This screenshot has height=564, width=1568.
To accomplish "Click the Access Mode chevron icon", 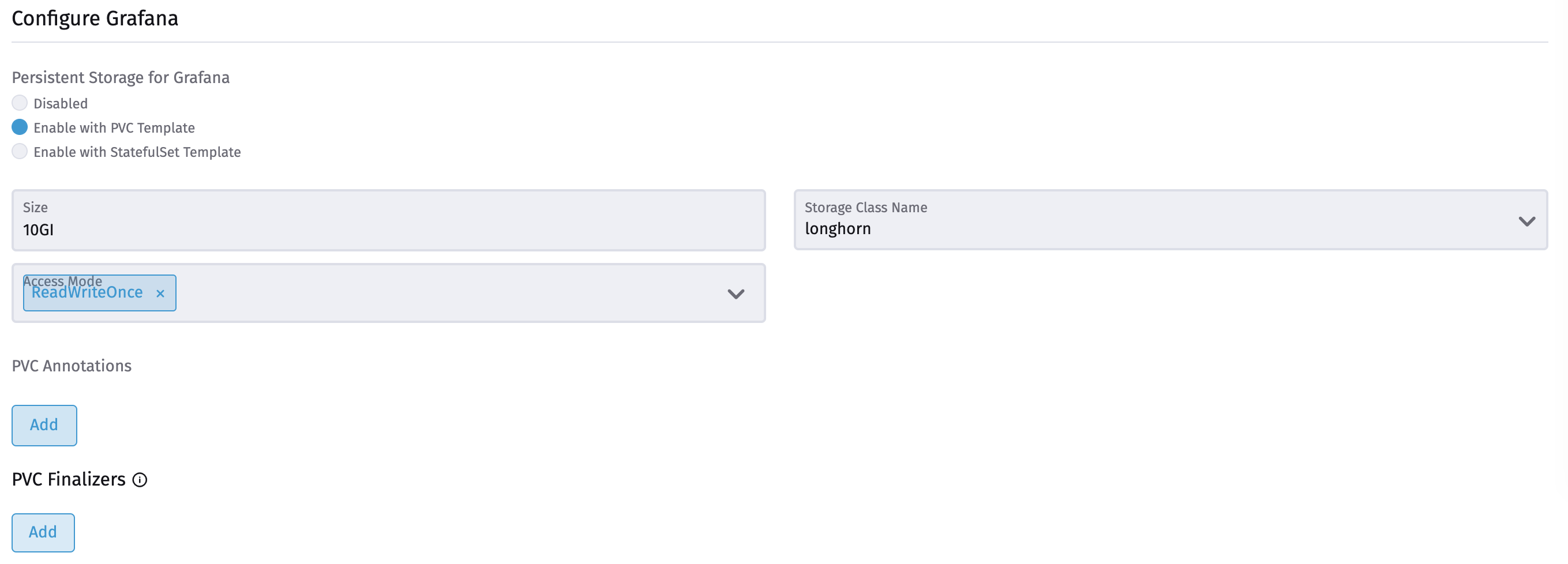I will (736, 294).
